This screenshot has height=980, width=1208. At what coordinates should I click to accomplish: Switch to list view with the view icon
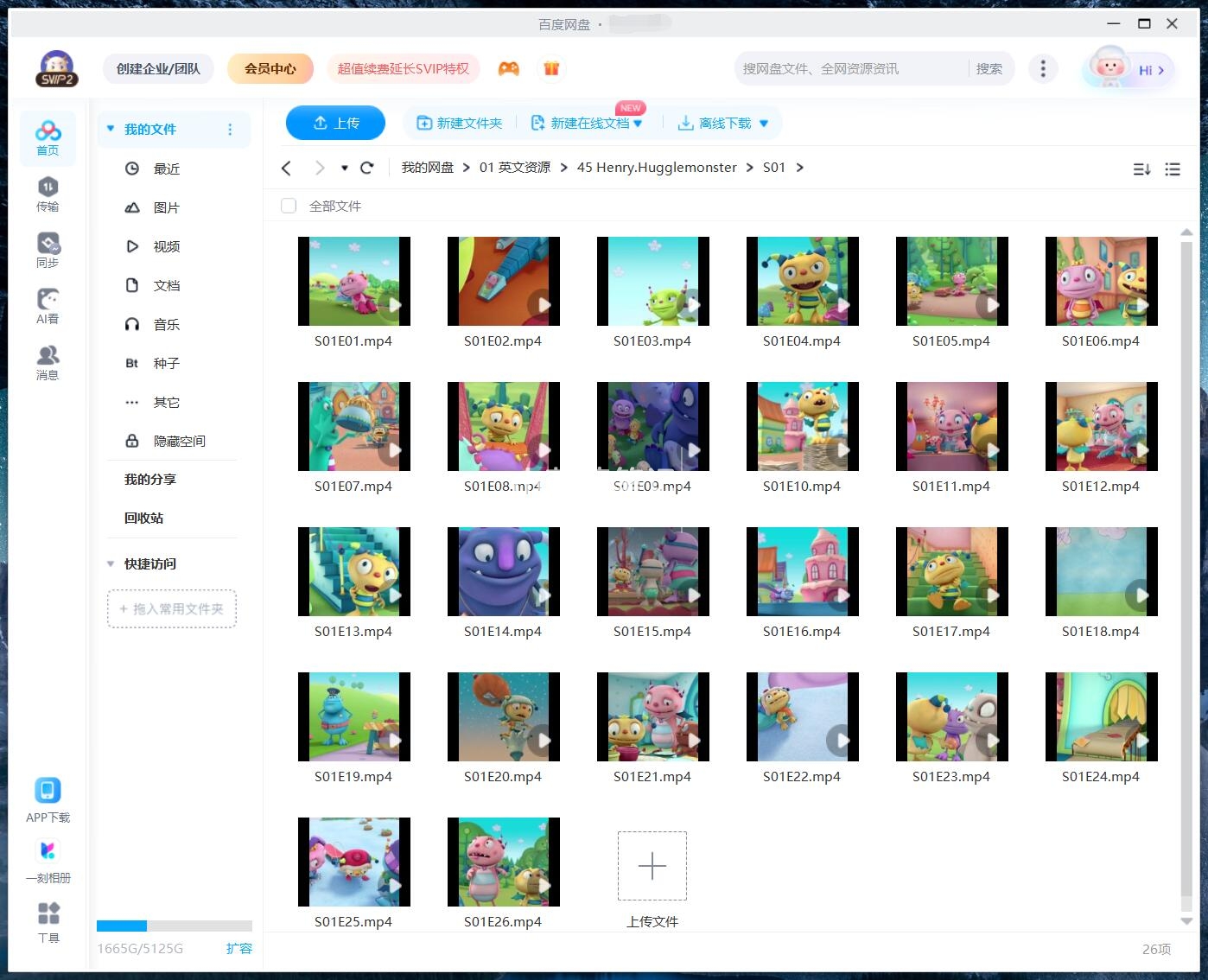point(1173,169)
